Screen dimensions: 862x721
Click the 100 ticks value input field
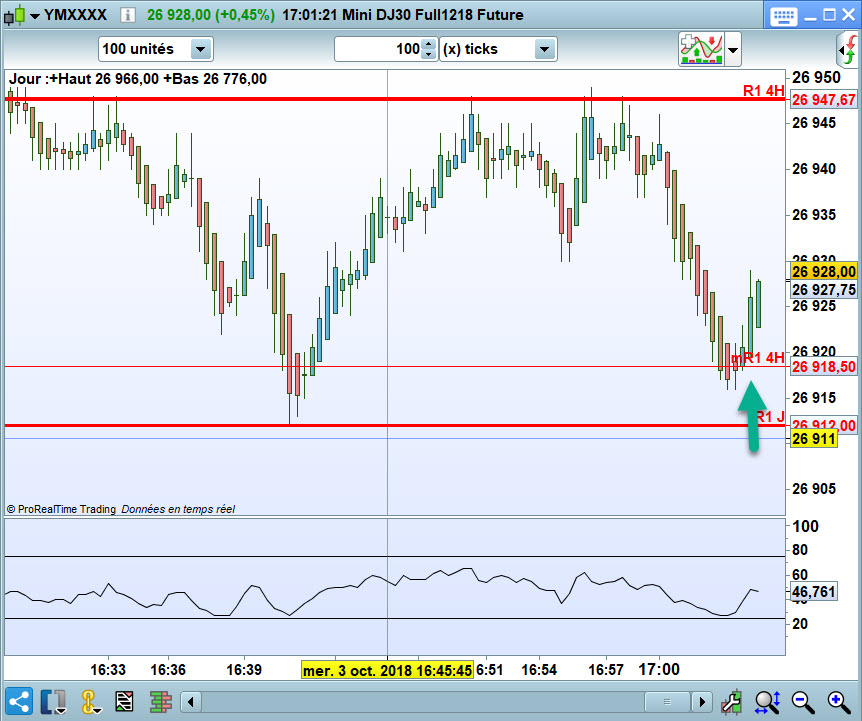click(378, 49)
